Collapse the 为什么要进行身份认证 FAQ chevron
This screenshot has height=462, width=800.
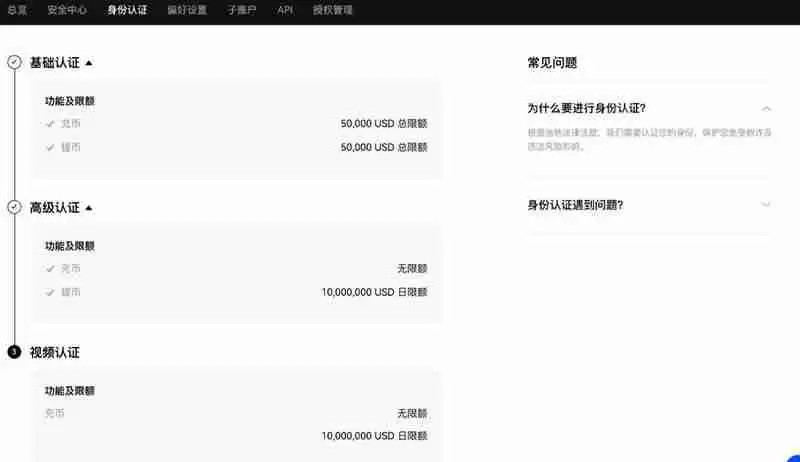(x=766, y=109)
